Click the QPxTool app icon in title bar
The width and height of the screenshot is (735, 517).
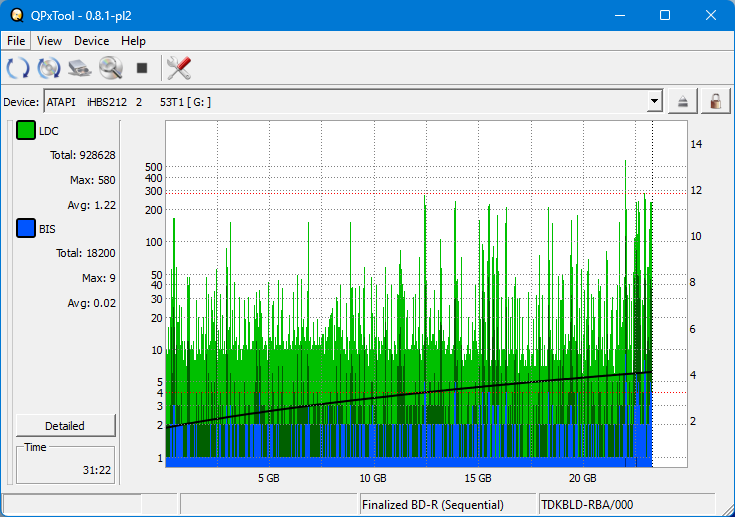click(17, 15)
